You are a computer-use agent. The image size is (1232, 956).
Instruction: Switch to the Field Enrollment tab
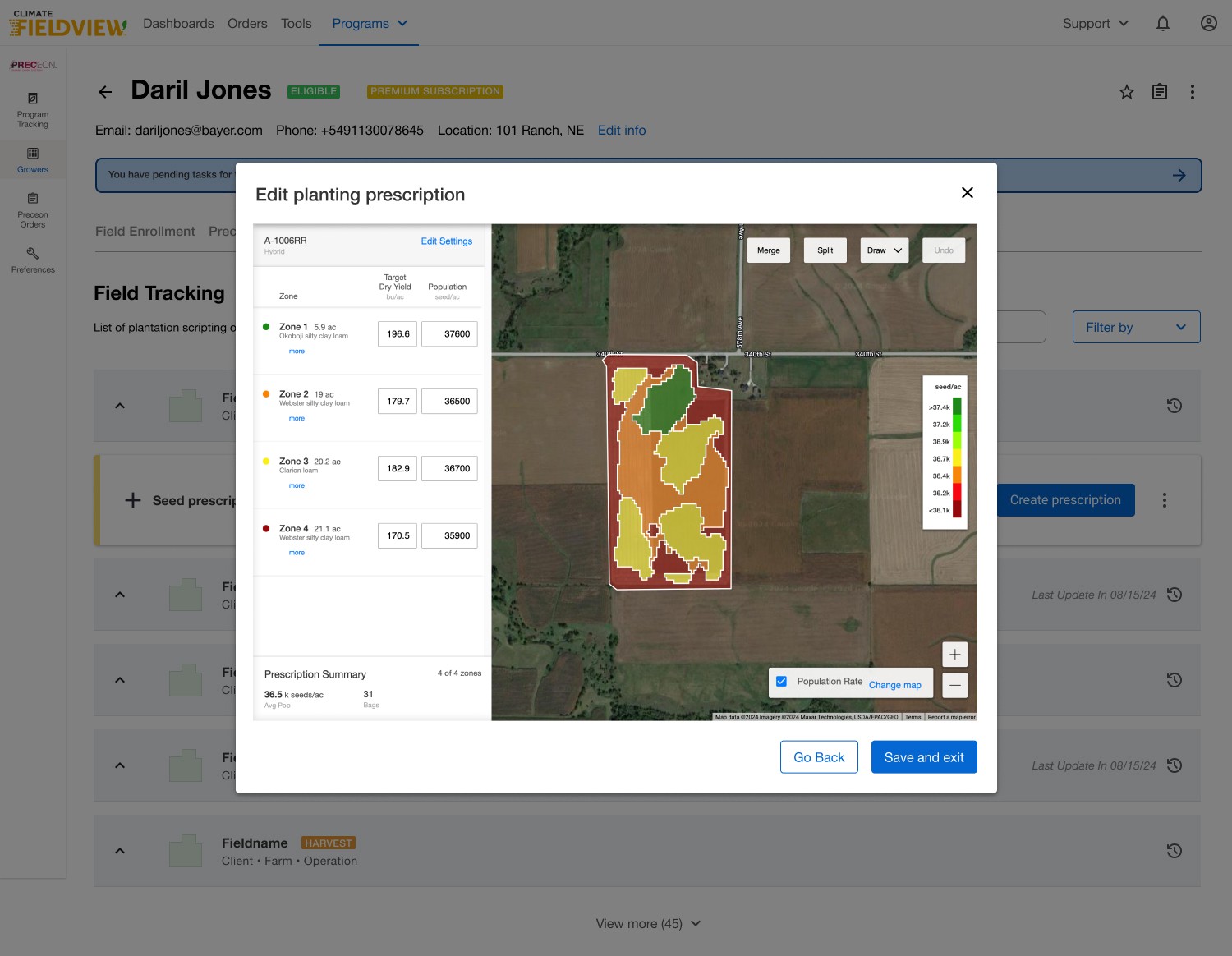[x=145, y=232]
